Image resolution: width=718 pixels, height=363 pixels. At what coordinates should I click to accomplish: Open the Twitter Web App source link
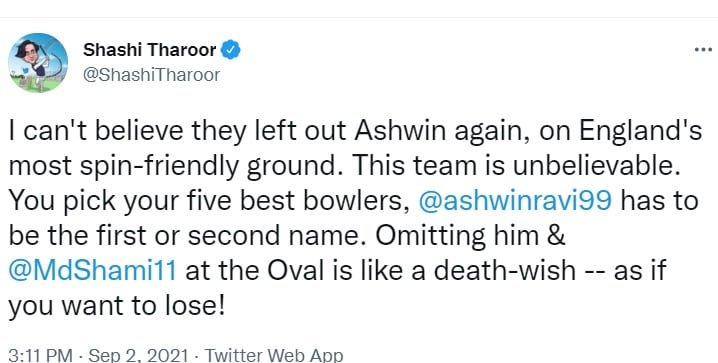pyautogui.click(x=273, y=355)
